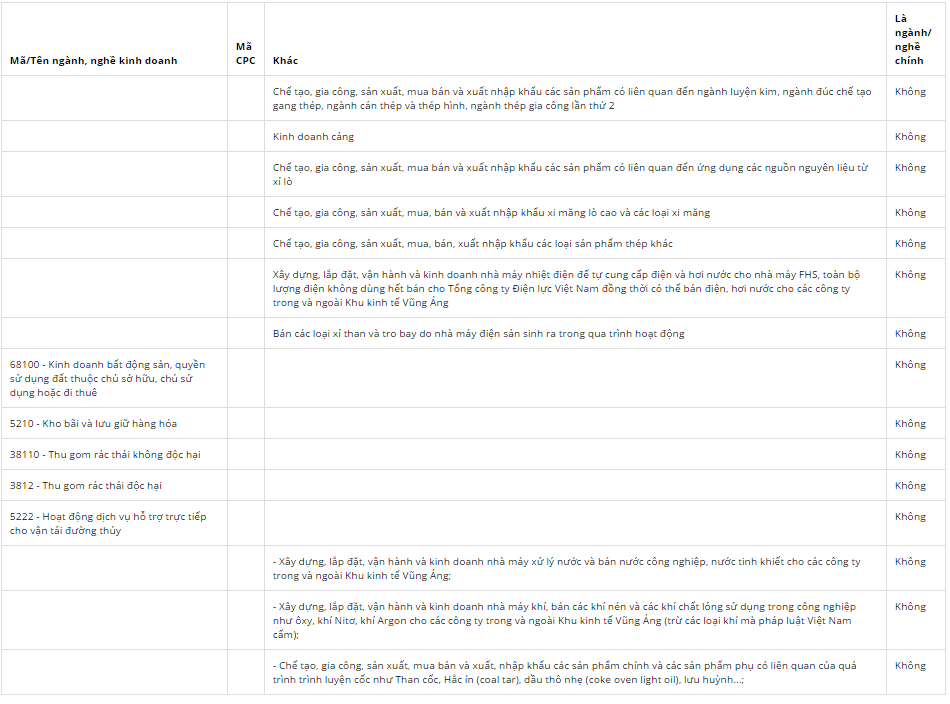Click "38110 - Thu gom rác thải không độc hại"
This screenshot has height=704, width=950.
105,455
